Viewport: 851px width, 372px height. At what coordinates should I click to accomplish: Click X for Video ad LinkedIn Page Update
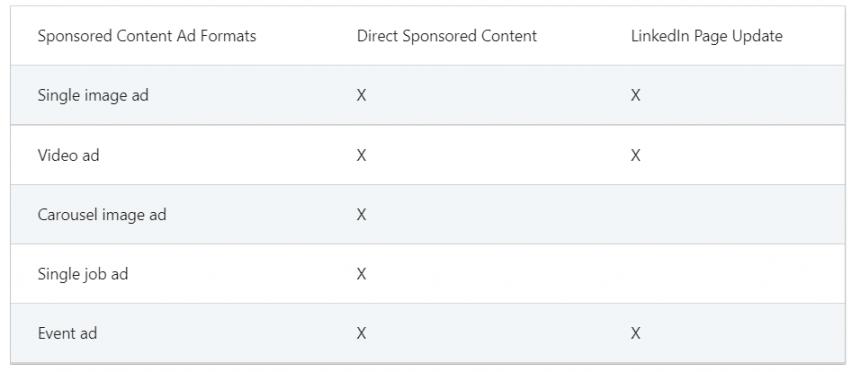tap(636, 155)
